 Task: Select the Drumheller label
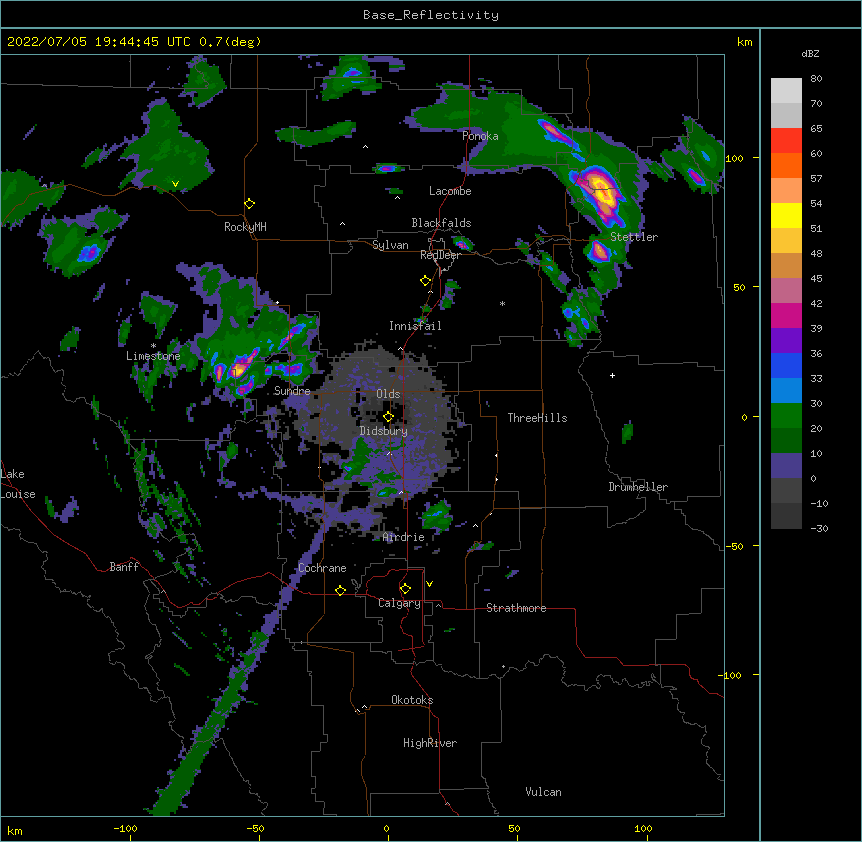(x=638, y=487)
